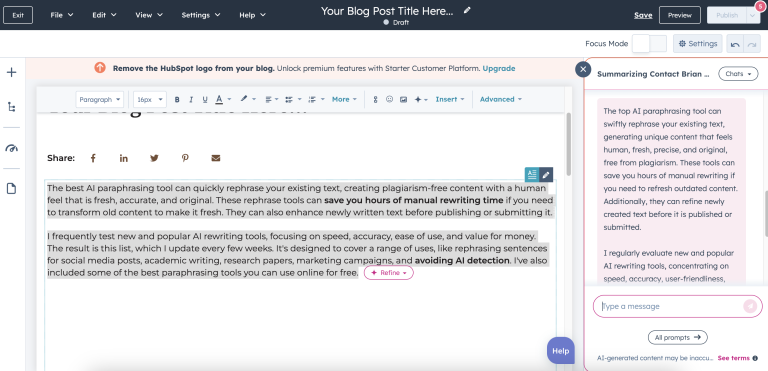Open the Help menu
Image resolution: width=768 pixels, height=371 pixels.
click(252, 15)
